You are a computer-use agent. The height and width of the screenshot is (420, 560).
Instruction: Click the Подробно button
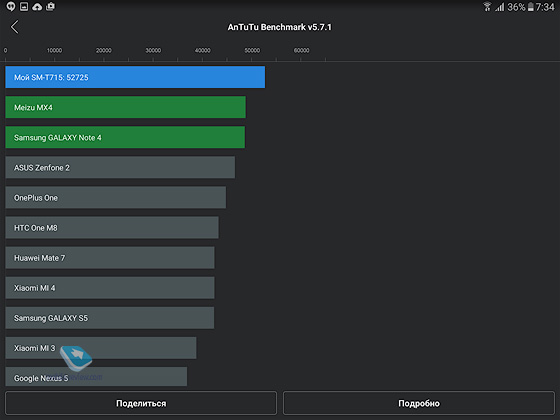(x=419, y=403)
